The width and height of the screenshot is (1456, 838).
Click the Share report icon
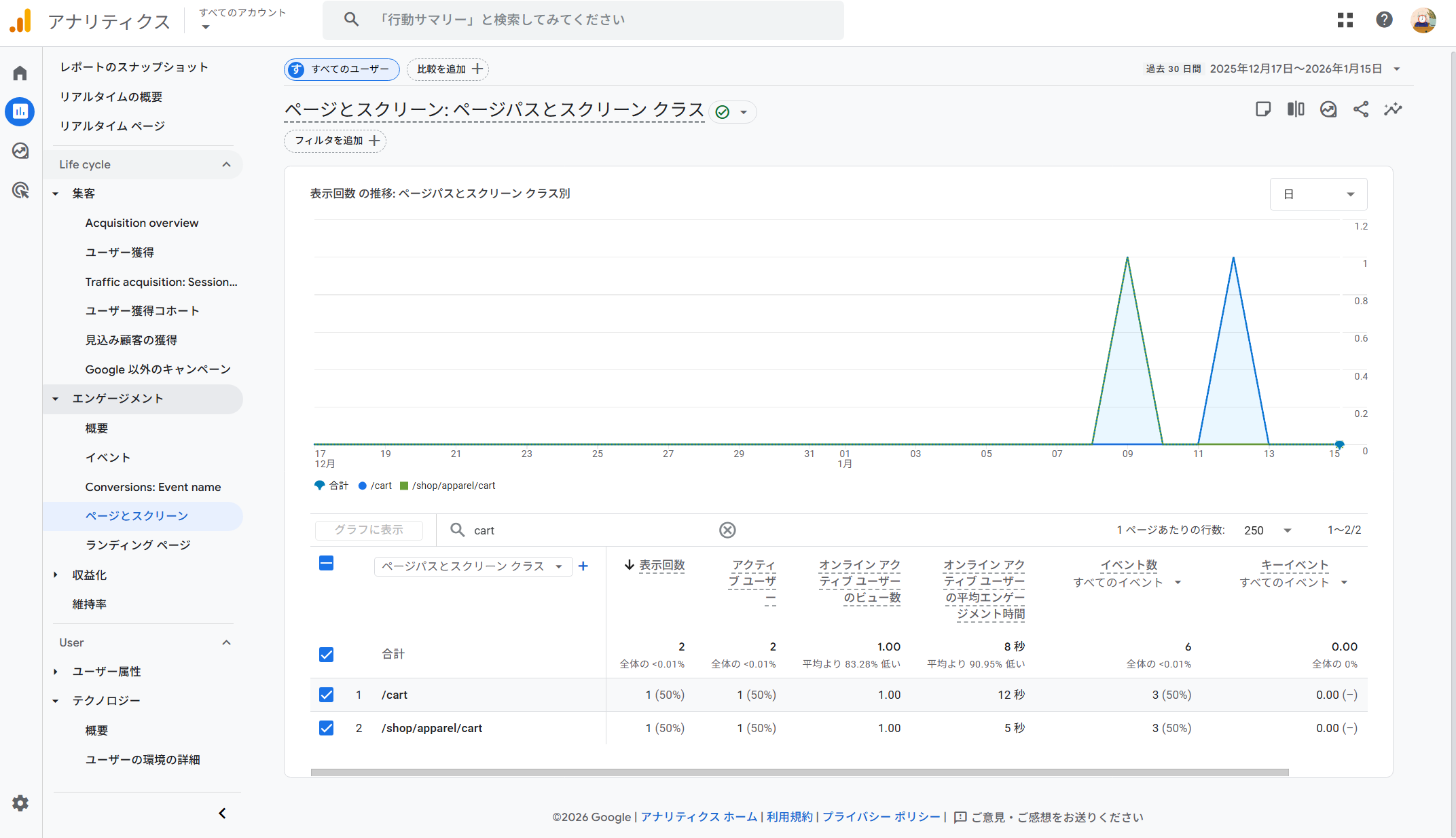(x=1360, y=109)
